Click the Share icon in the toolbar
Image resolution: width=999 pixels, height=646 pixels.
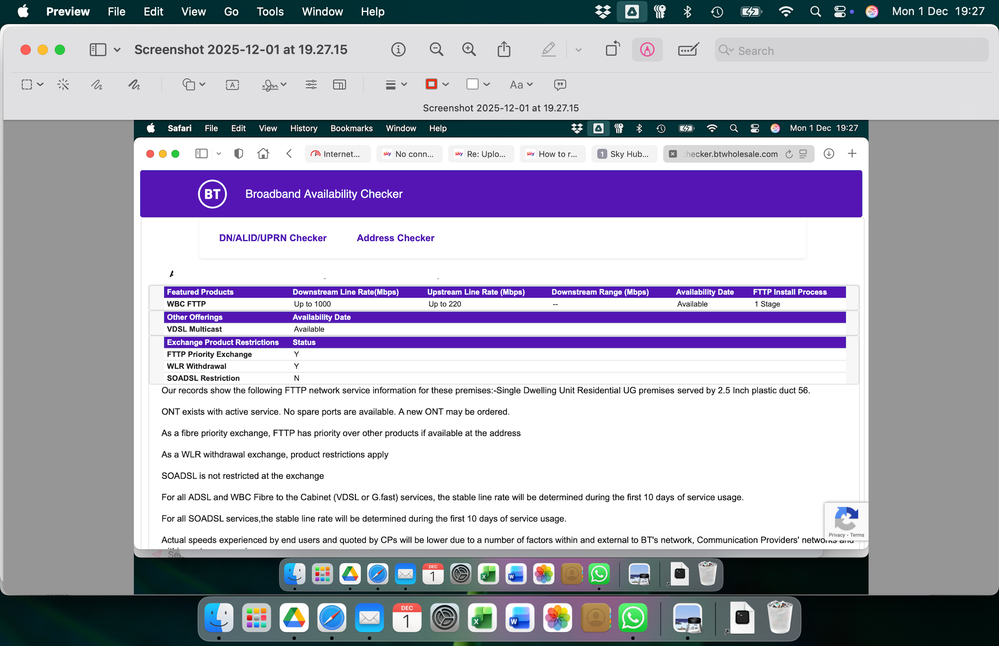pyautogui.click(x=504, y=49)
